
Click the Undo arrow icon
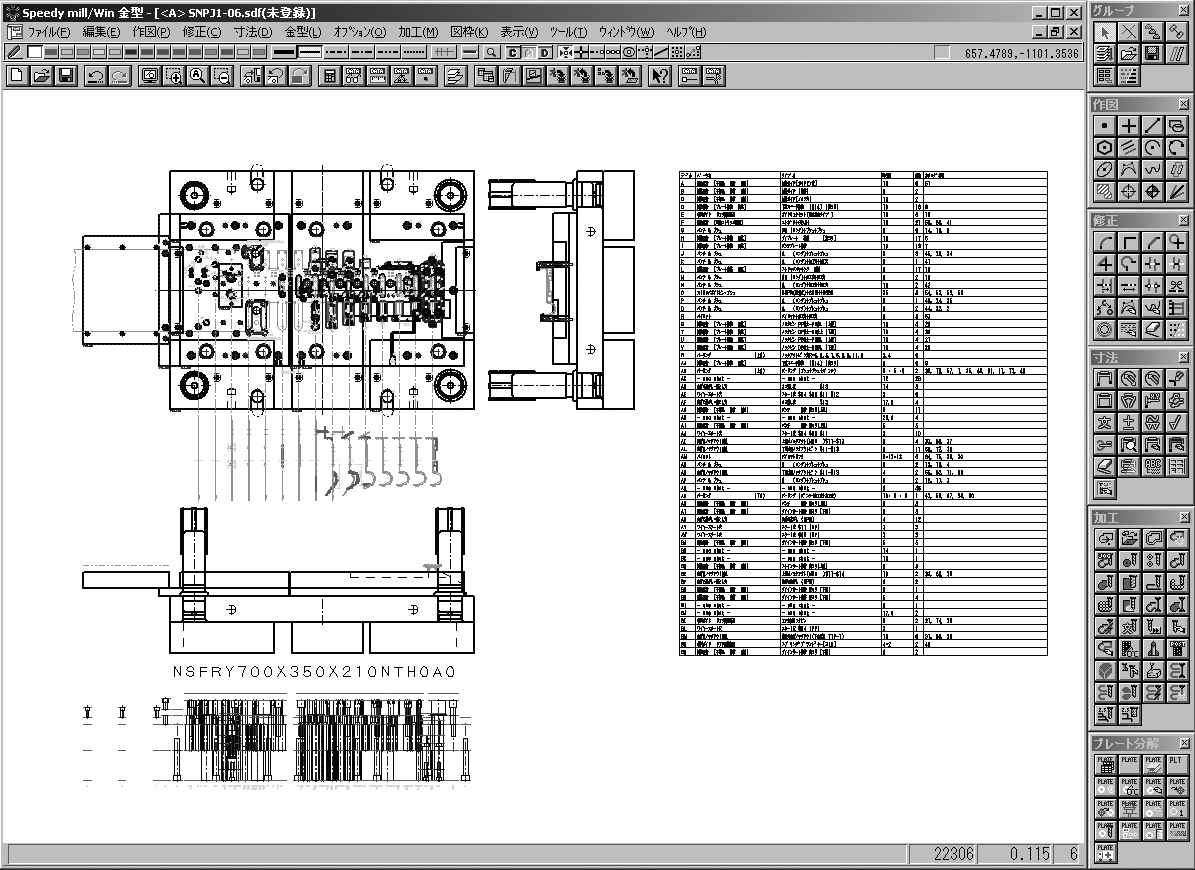click(x=96, y=76)
